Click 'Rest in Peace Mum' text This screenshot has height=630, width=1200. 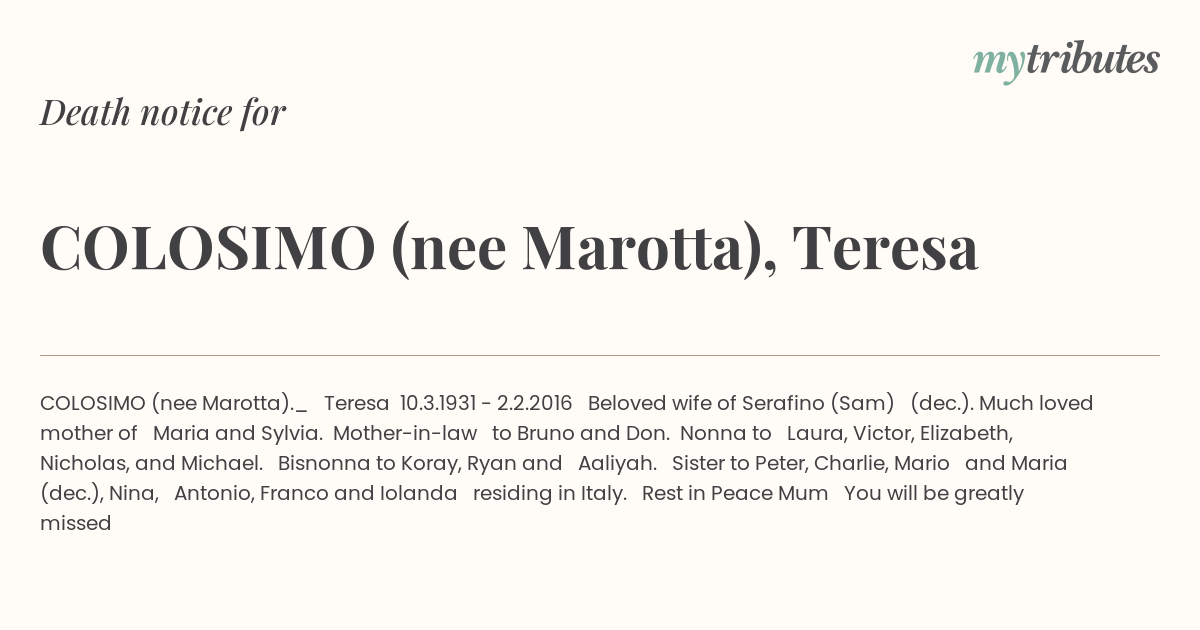tap(735, 493)
